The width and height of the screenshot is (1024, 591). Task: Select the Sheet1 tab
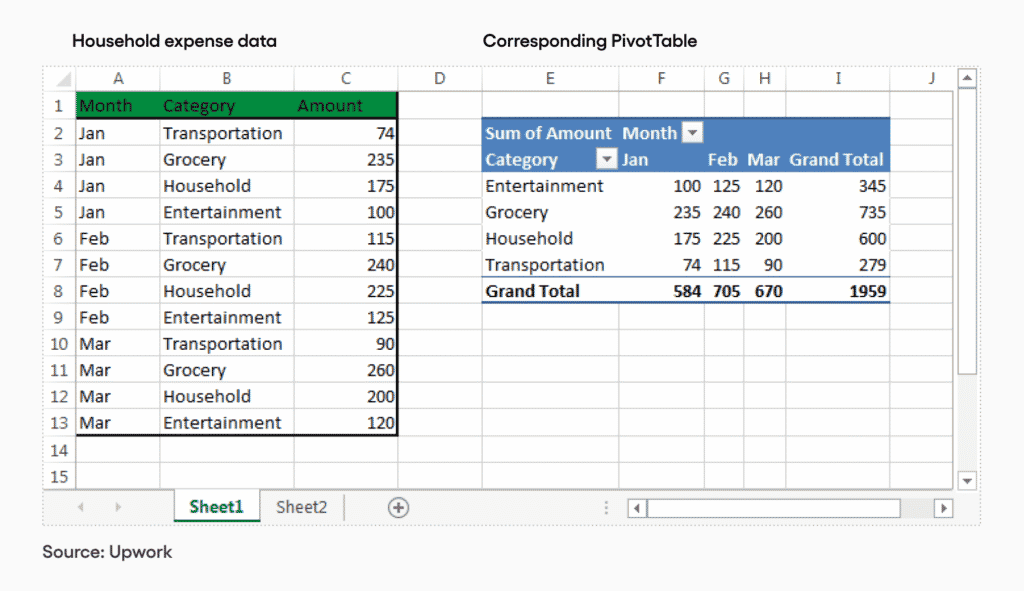(x=216, y=507)
